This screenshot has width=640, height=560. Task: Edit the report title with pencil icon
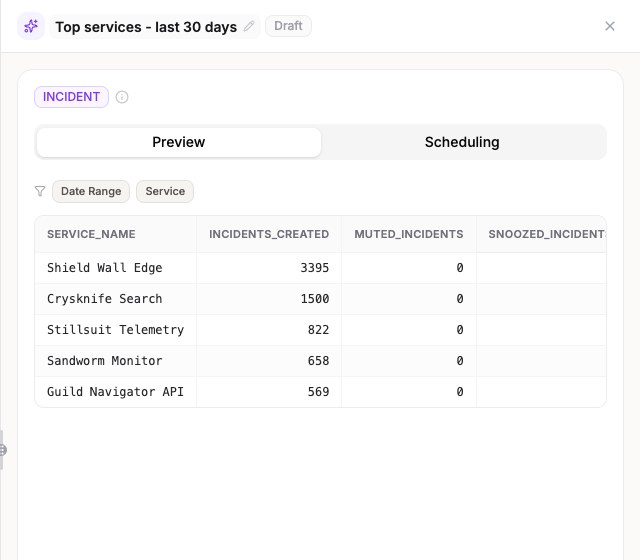[249, 27]
